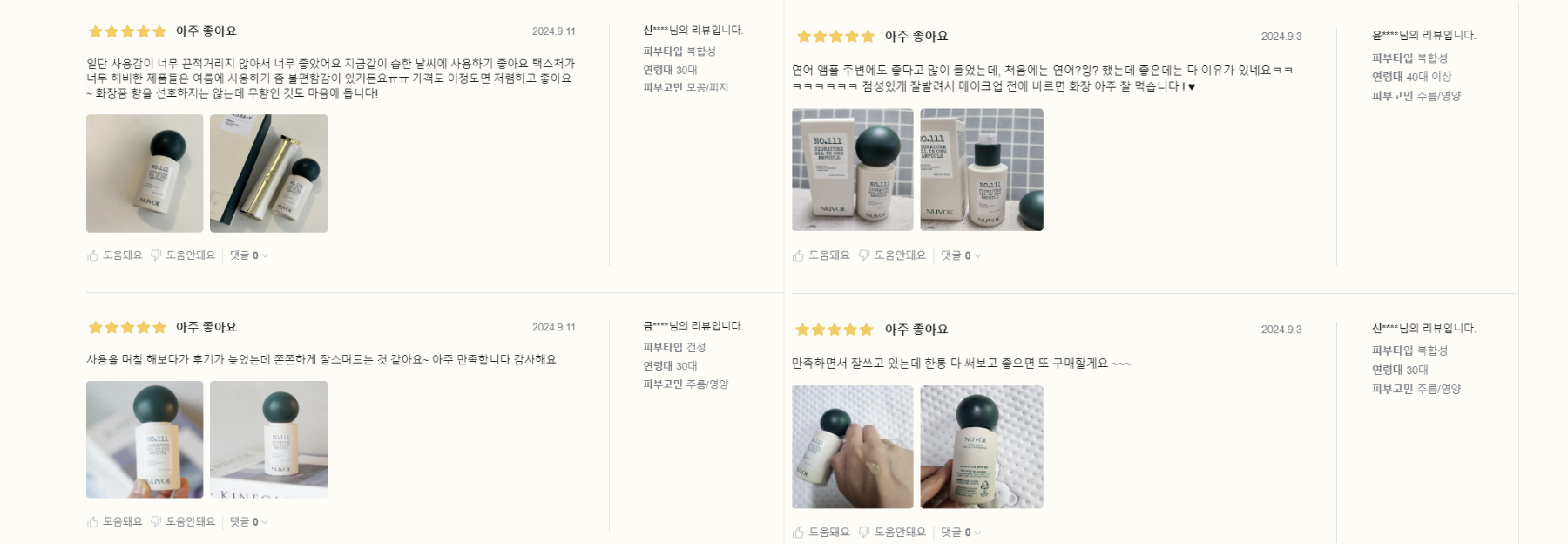Click thumbs-down icon in 금**** review
The image size is (1568, 544).
156,521
